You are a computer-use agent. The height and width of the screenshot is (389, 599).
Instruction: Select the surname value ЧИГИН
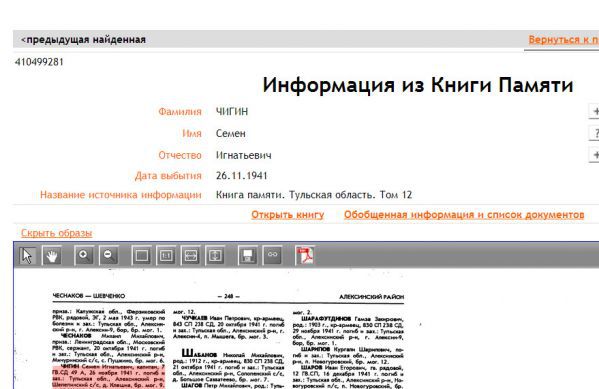click(232, 112)
